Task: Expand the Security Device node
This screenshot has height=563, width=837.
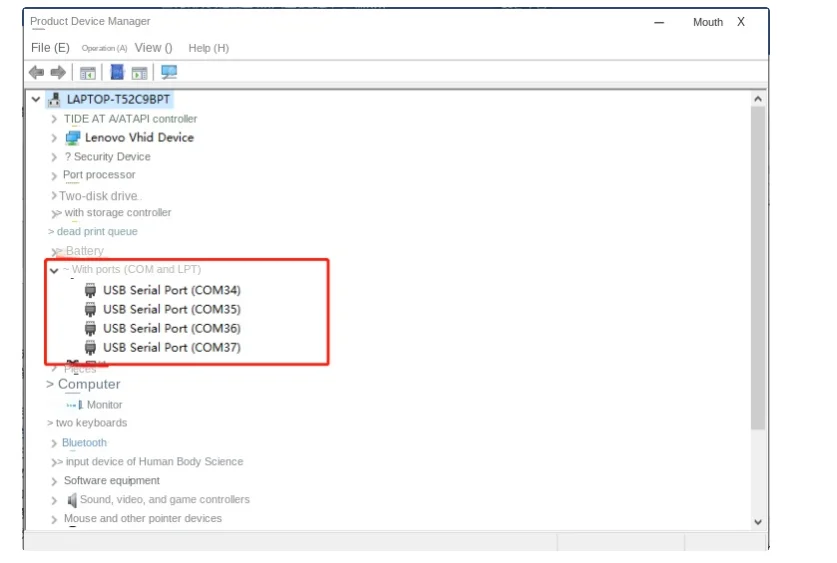Action: pyautogui.click(x=54, y=157)
